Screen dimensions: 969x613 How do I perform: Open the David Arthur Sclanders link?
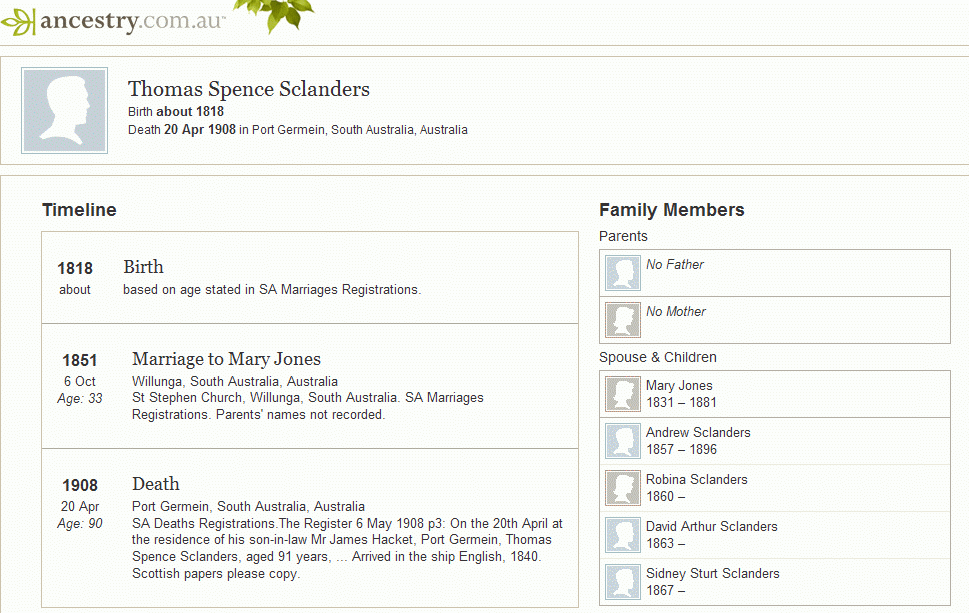(712, 526)
